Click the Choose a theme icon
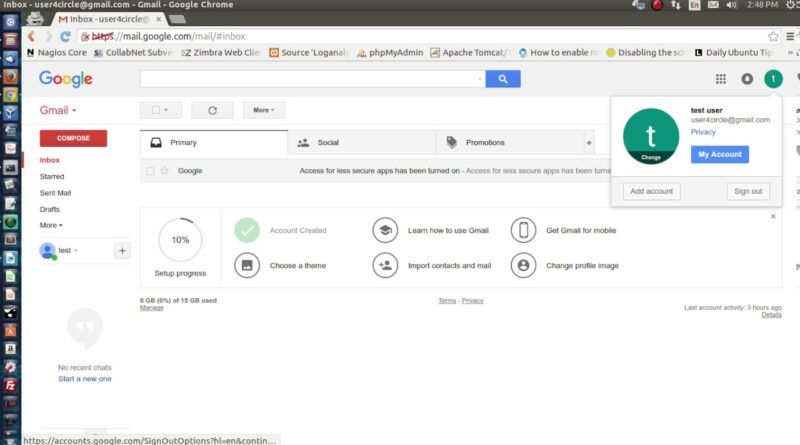Screen dimensions: 800x445 247,265
